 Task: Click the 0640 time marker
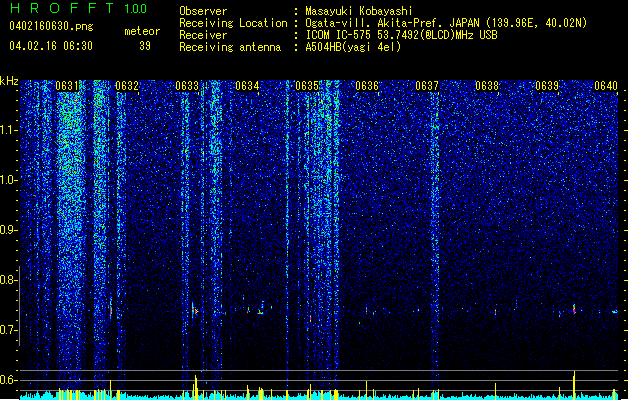point(606,86)
